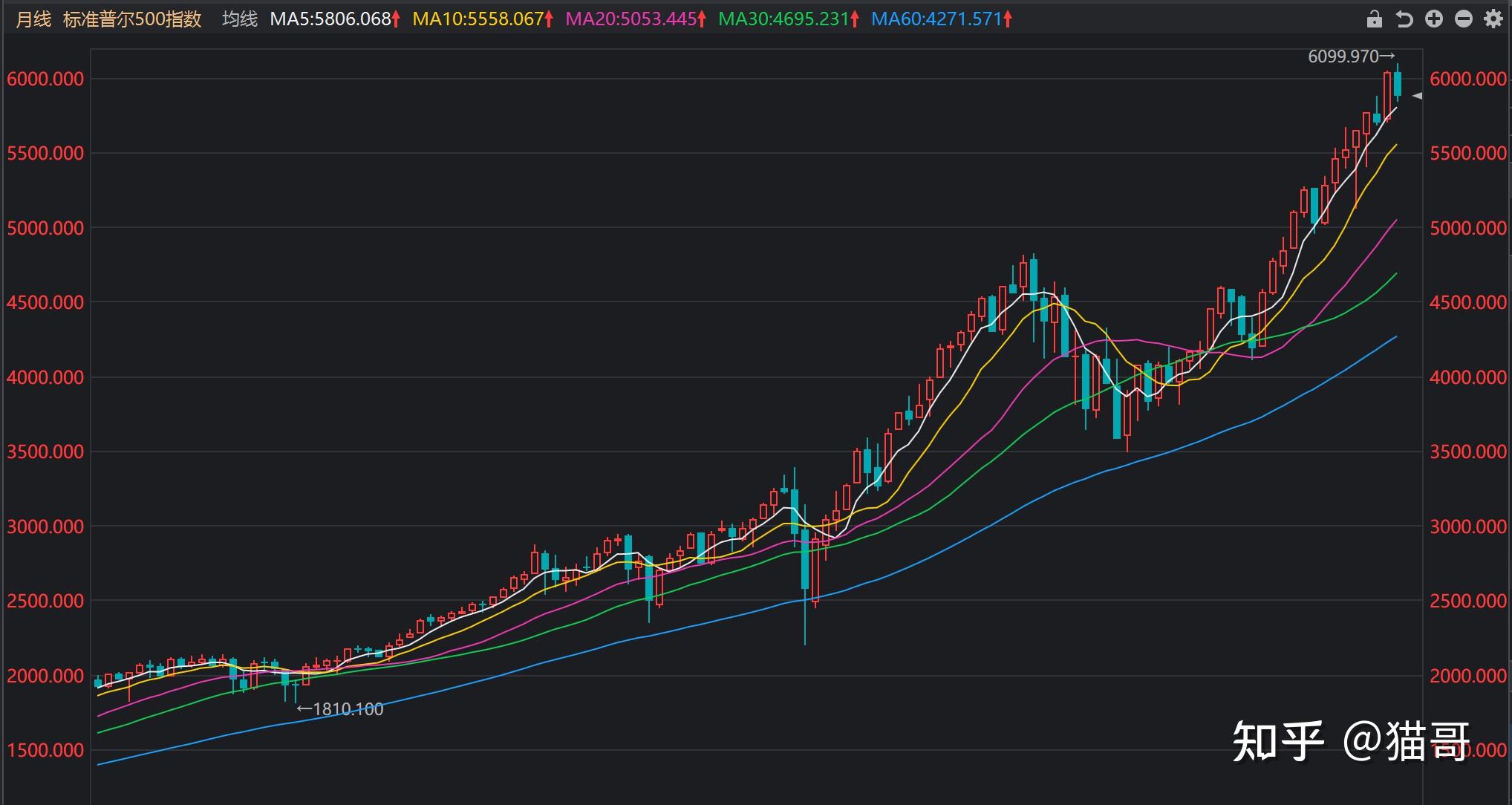
Task: Click the red arrow after MA5 value
Action: (397, 19)
